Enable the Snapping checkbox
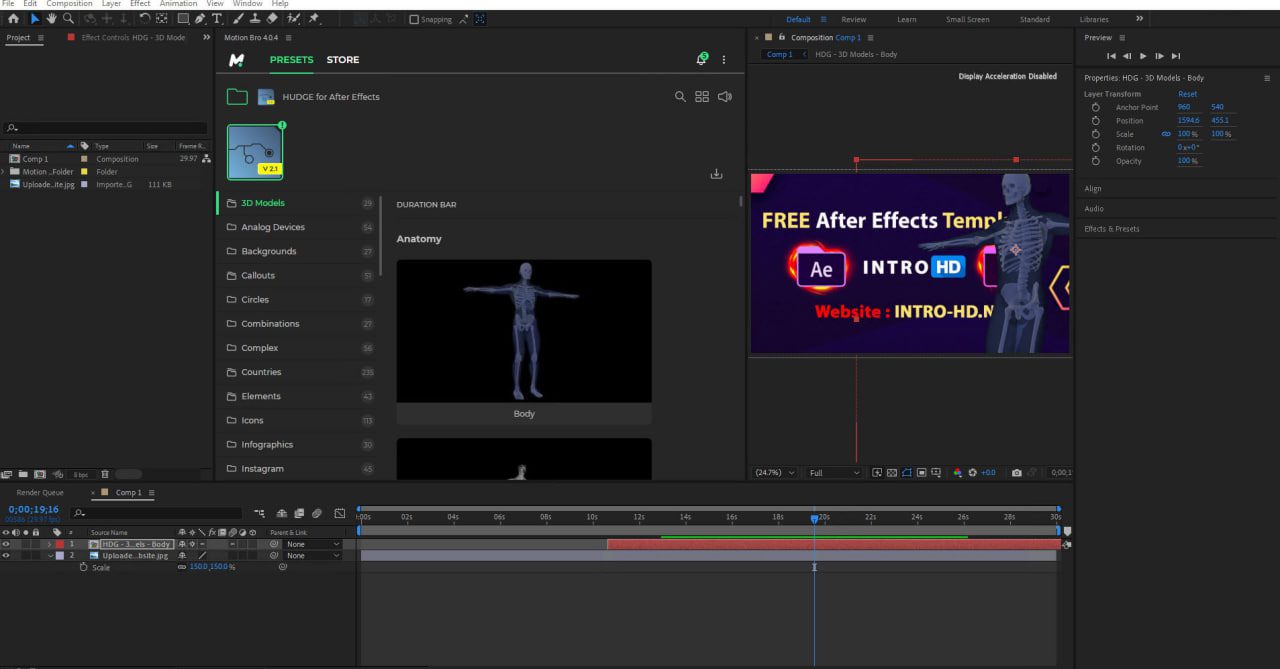Screen dimensions: 1280x669 pos(414,19)
